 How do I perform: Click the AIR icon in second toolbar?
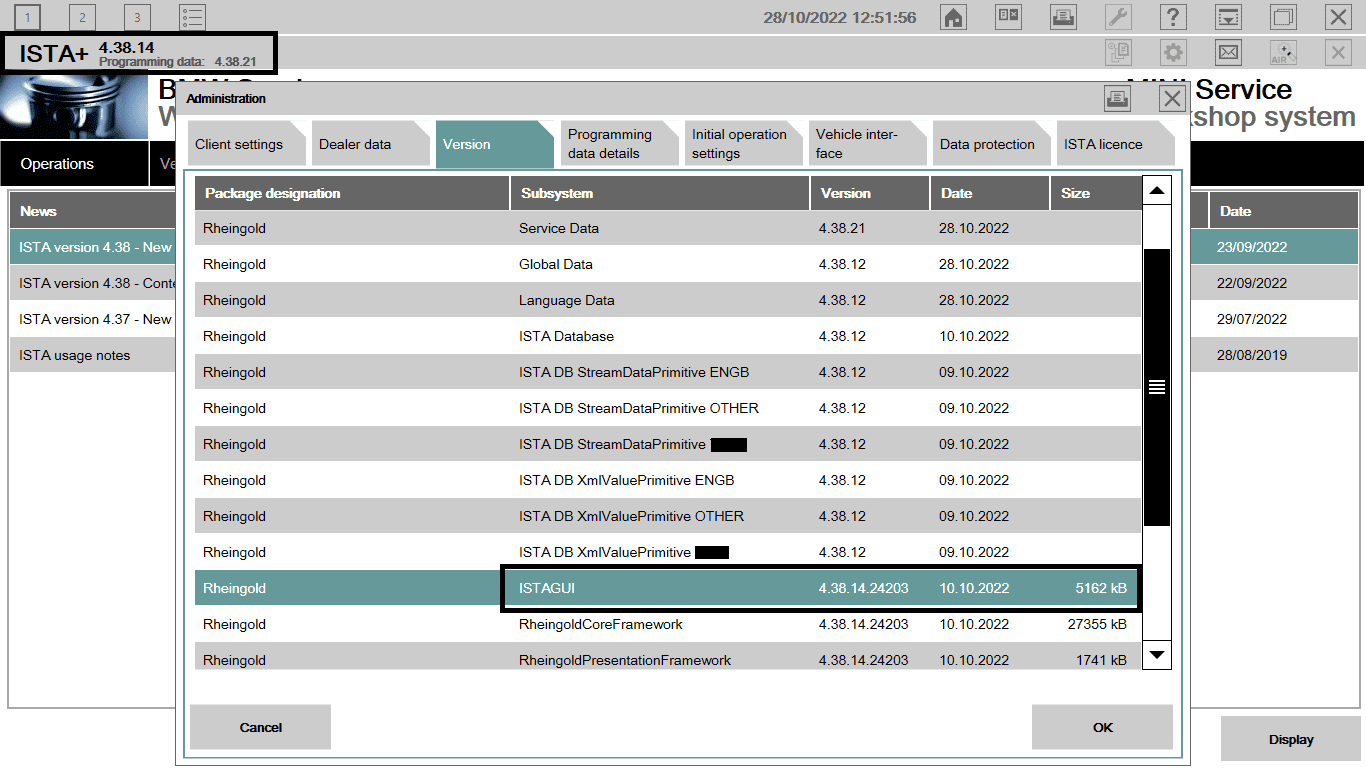pyautogui.click(x=1283, y=53)
